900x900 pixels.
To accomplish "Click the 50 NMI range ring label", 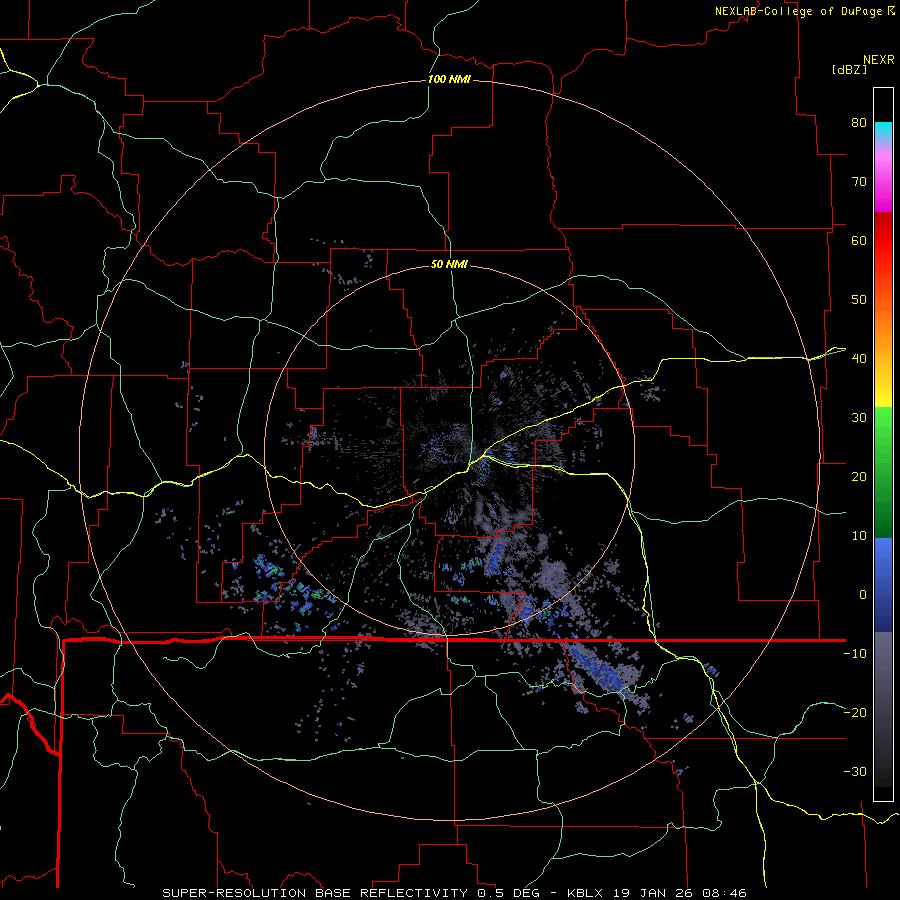I will pyautogui.click(x=449, y=264).
